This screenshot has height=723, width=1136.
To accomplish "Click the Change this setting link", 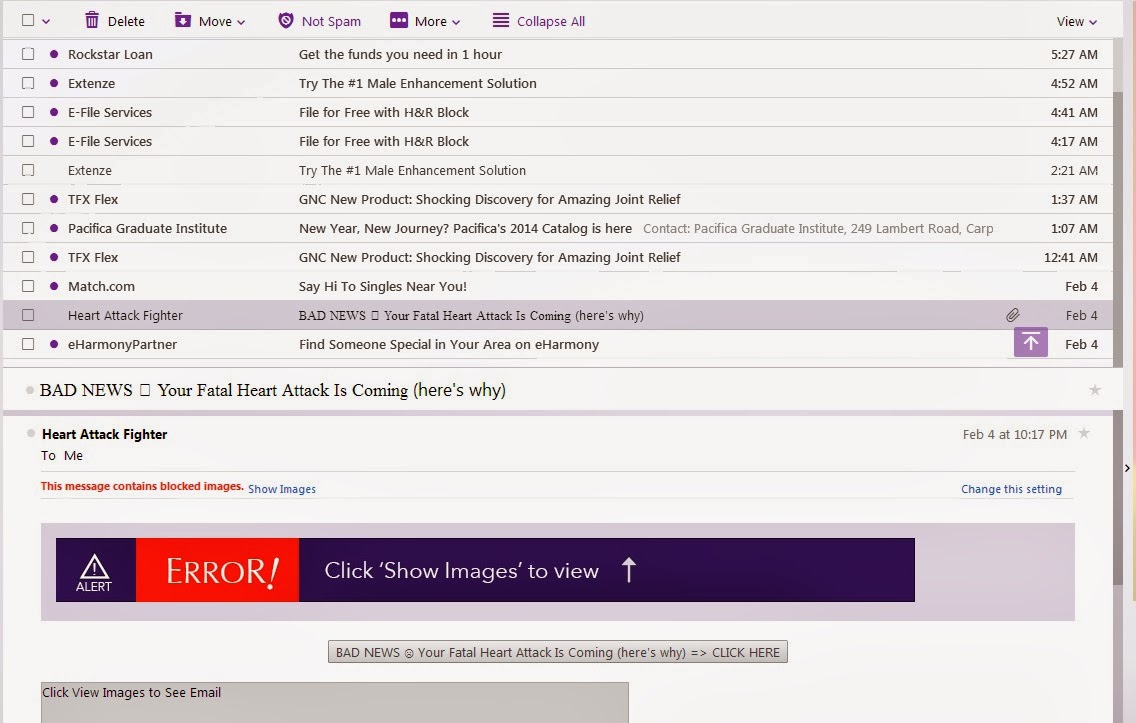I will pos(1011,489).
